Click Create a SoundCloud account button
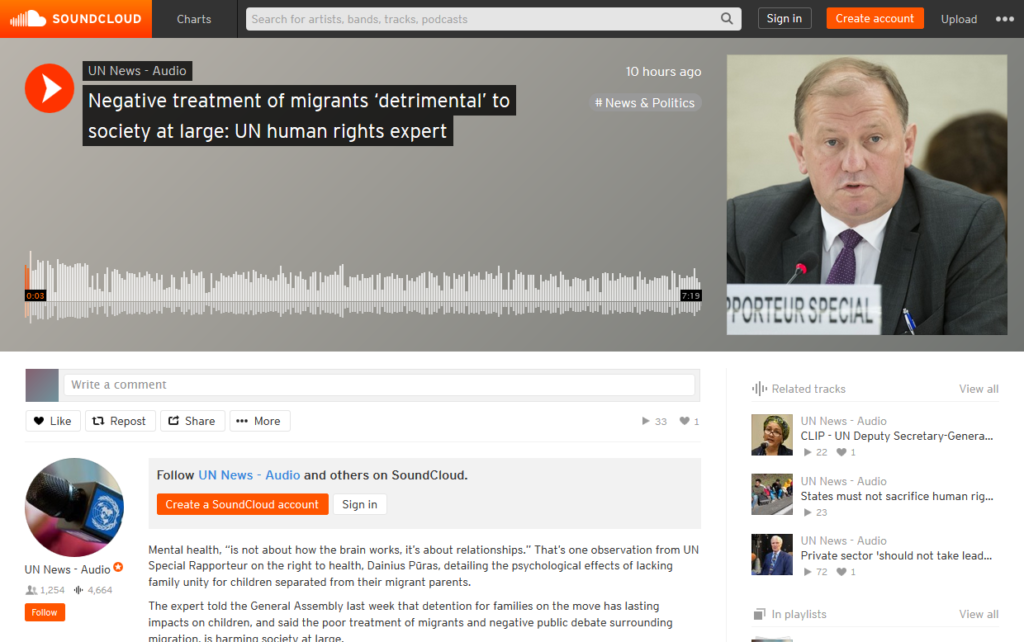This screenshot has width=1024, height=642. pyautogui.click(x=242, y=504)
